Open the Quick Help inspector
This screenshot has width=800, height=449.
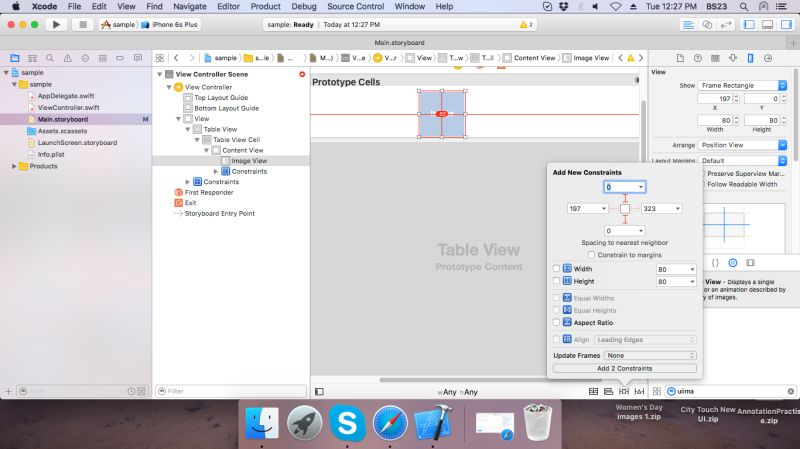coord(697,58)
